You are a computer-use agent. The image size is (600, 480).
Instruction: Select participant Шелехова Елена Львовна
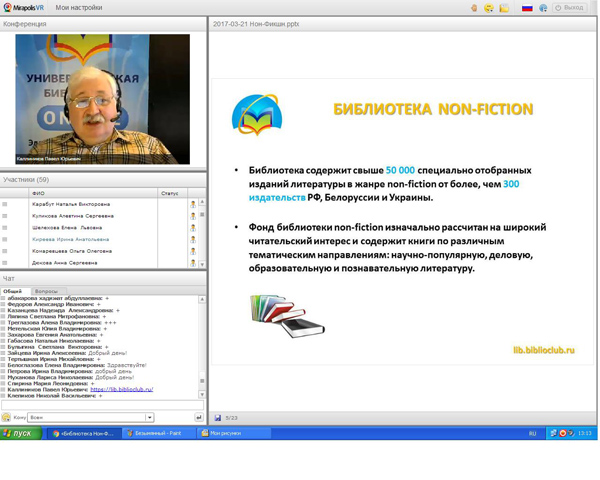[67, 228]
